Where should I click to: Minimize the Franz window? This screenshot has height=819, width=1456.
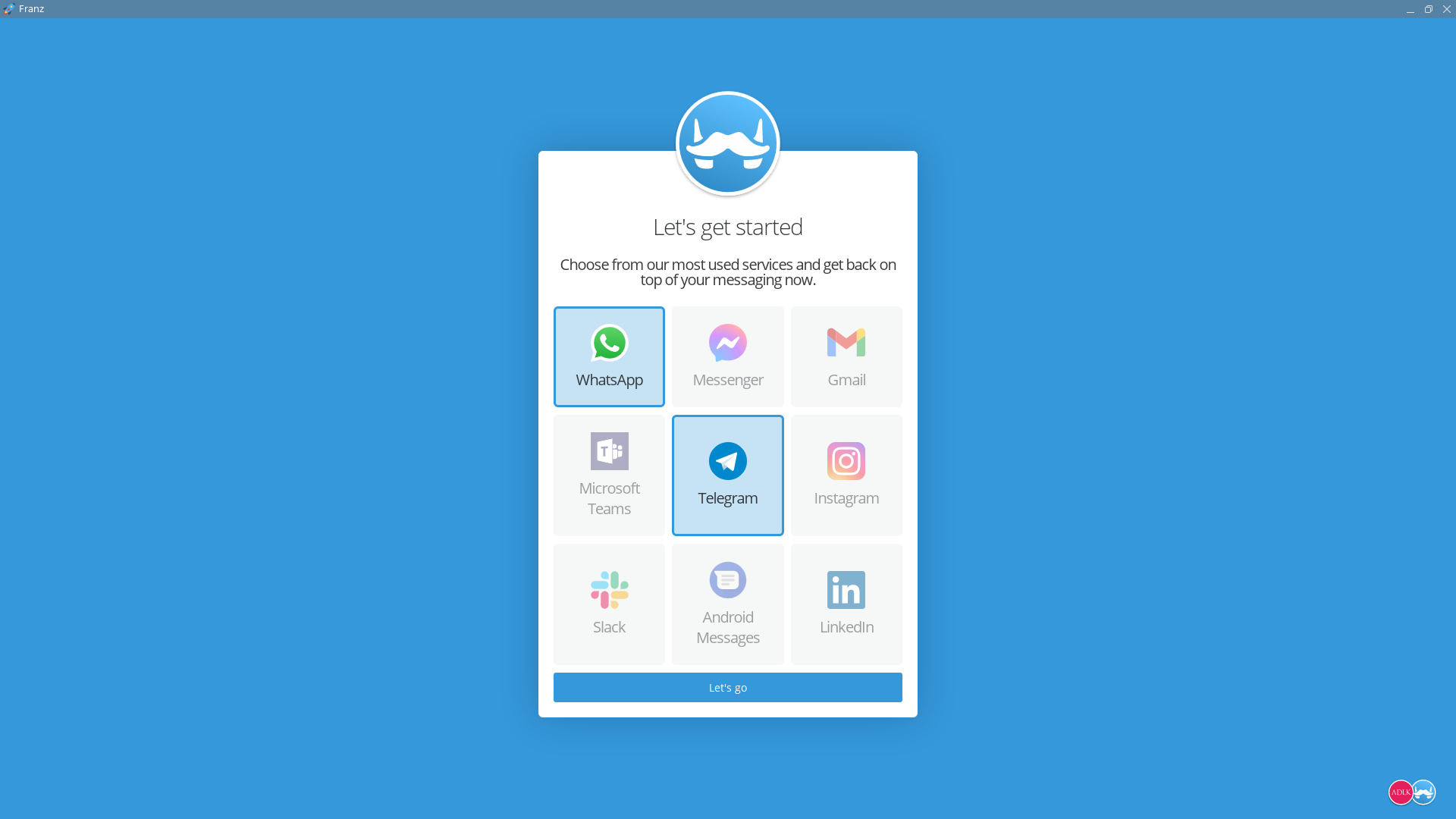[x=1410, y=9]
